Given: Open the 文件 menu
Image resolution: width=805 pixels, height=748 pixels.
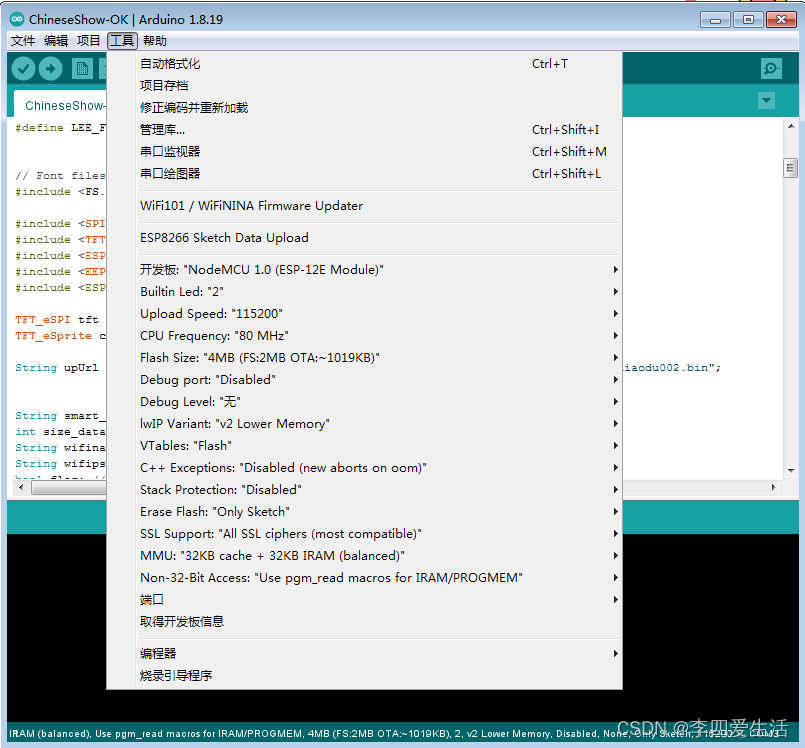Looking at the screenshot, I should (23, 41).
